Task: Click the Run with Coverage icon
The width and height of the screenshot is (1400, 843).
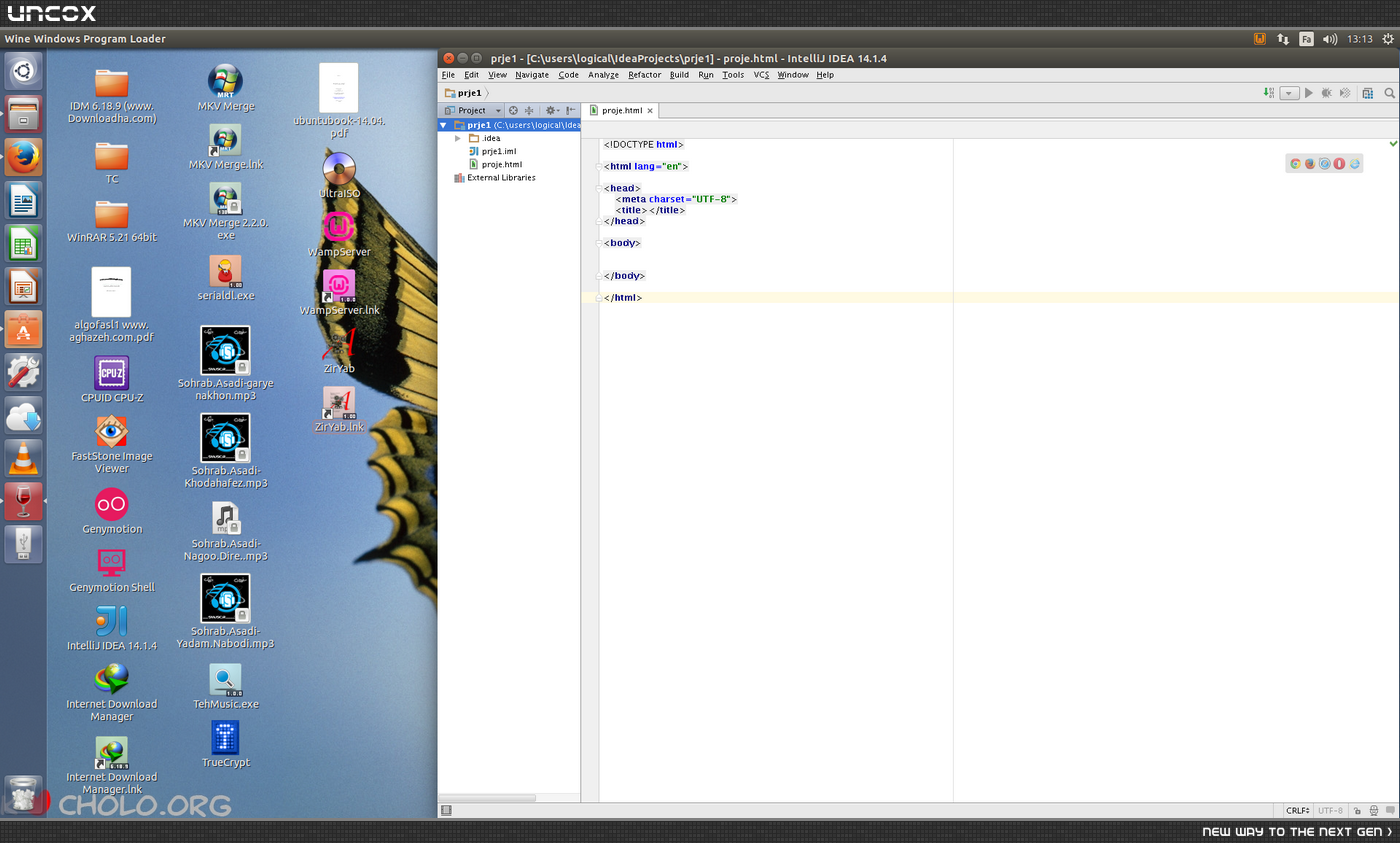Action: coord(1345,93)
